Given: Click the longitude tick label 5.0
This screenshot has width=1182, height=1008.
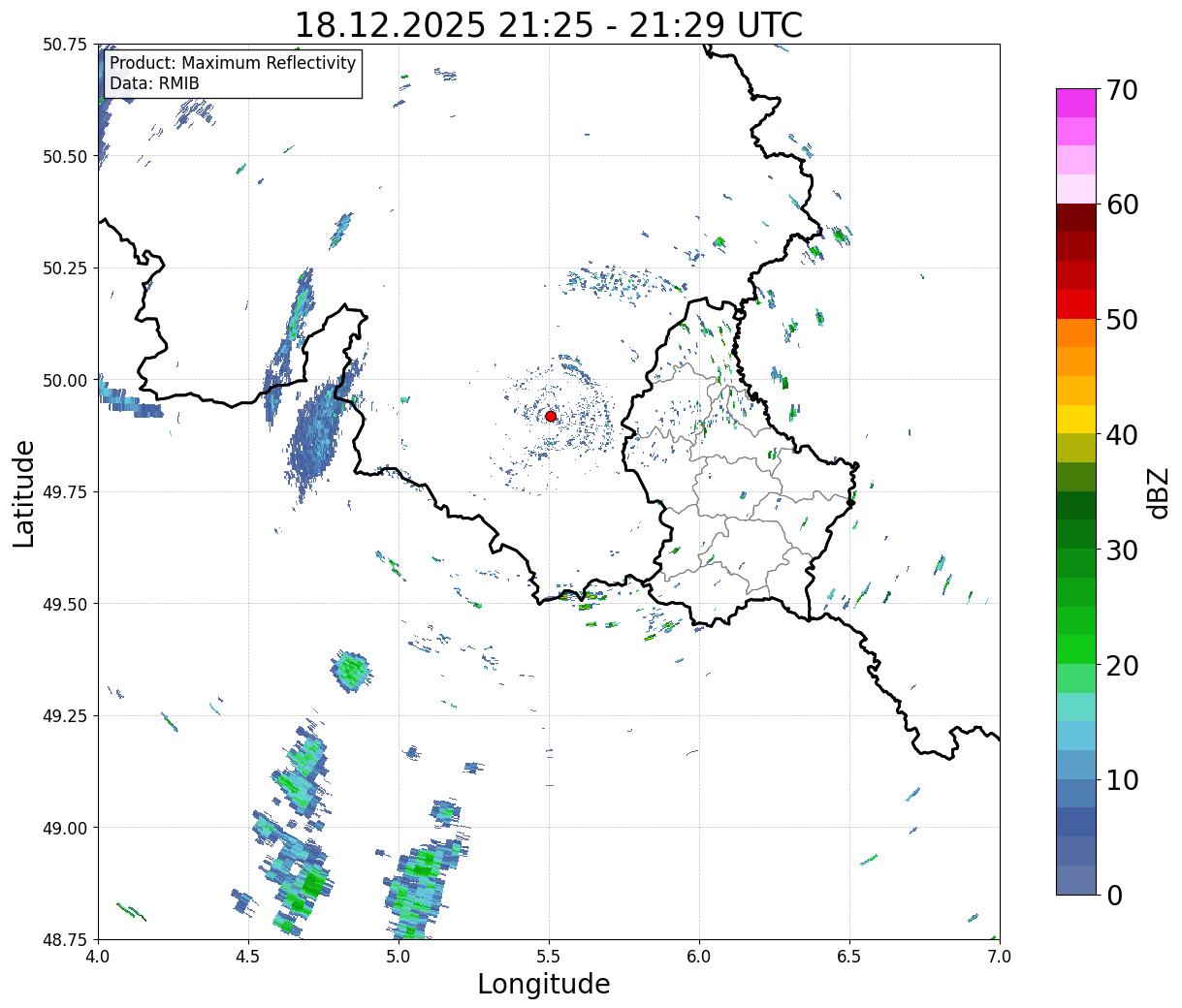Looking at the screenshot, I should pos(399,956).
